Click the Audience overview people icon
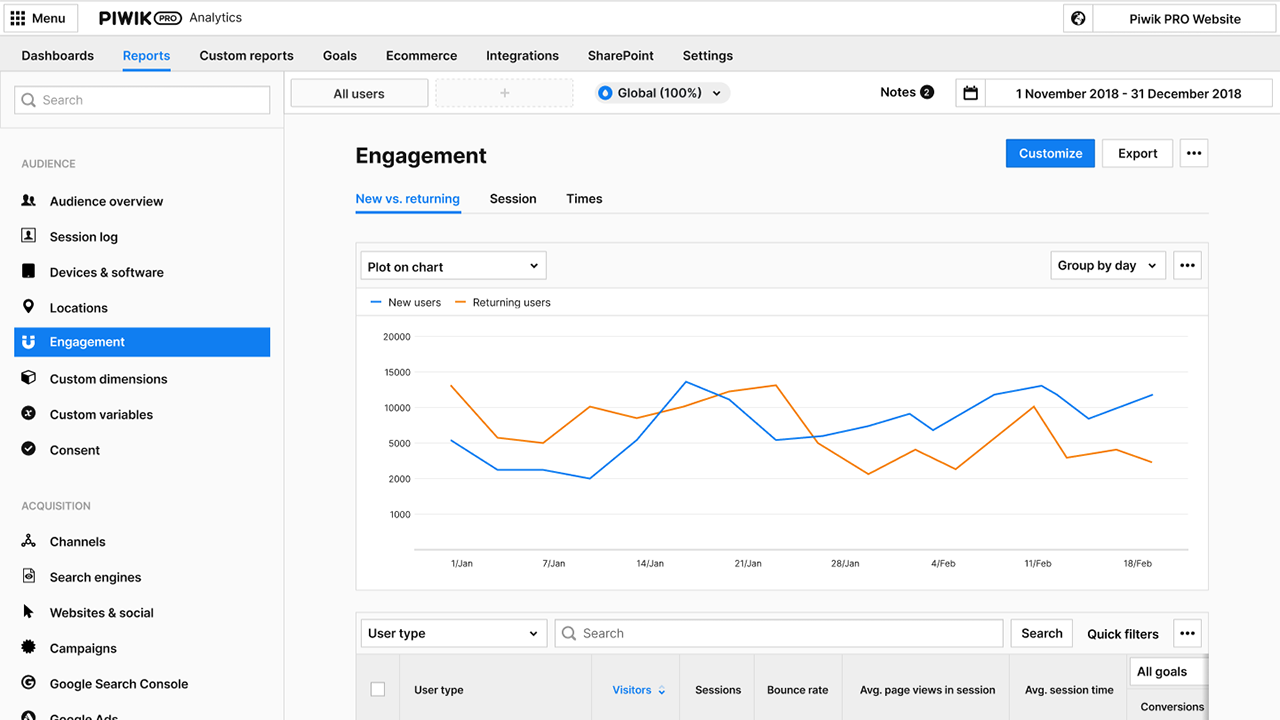The width and height of the screenshot is (1280, 720). pyautogui.click(x=29, y=201)
